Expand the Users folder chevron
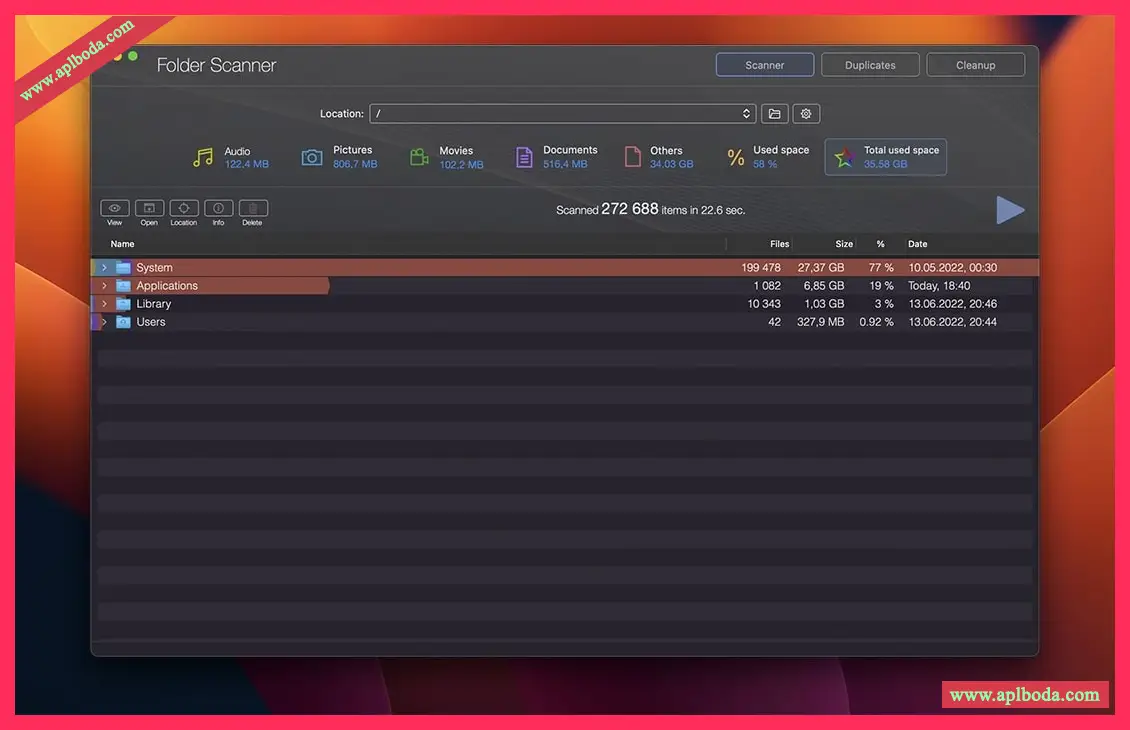Image resolution: width=1130 pixels, height=730 pixels. click(x=104, y=322)
